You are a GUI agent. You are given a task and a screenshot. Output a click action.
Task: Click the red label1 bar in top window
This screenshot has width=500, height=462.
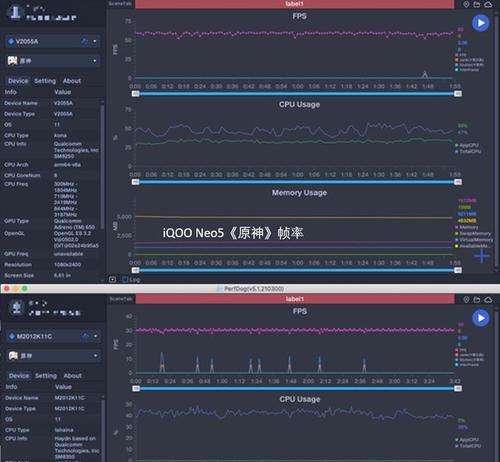pos(294,4)
